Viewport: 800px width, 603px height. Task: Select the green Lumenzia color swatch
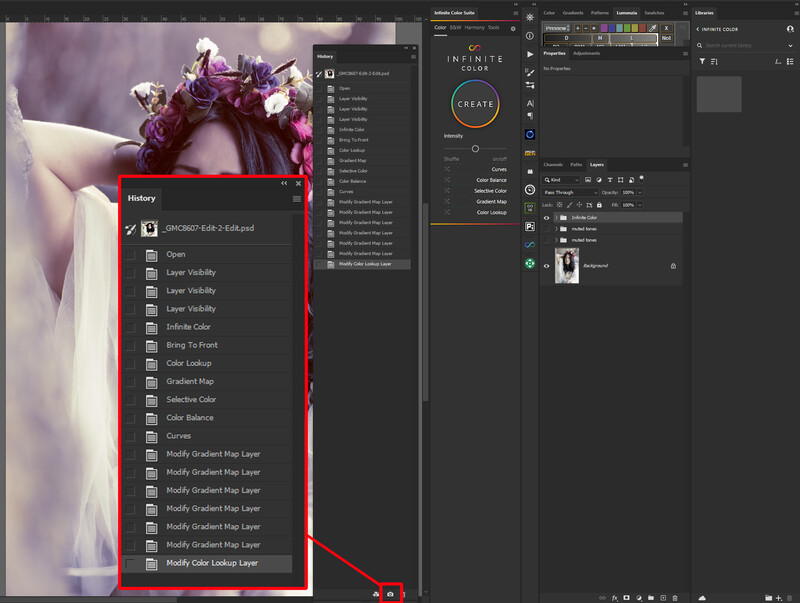(627, 28)
